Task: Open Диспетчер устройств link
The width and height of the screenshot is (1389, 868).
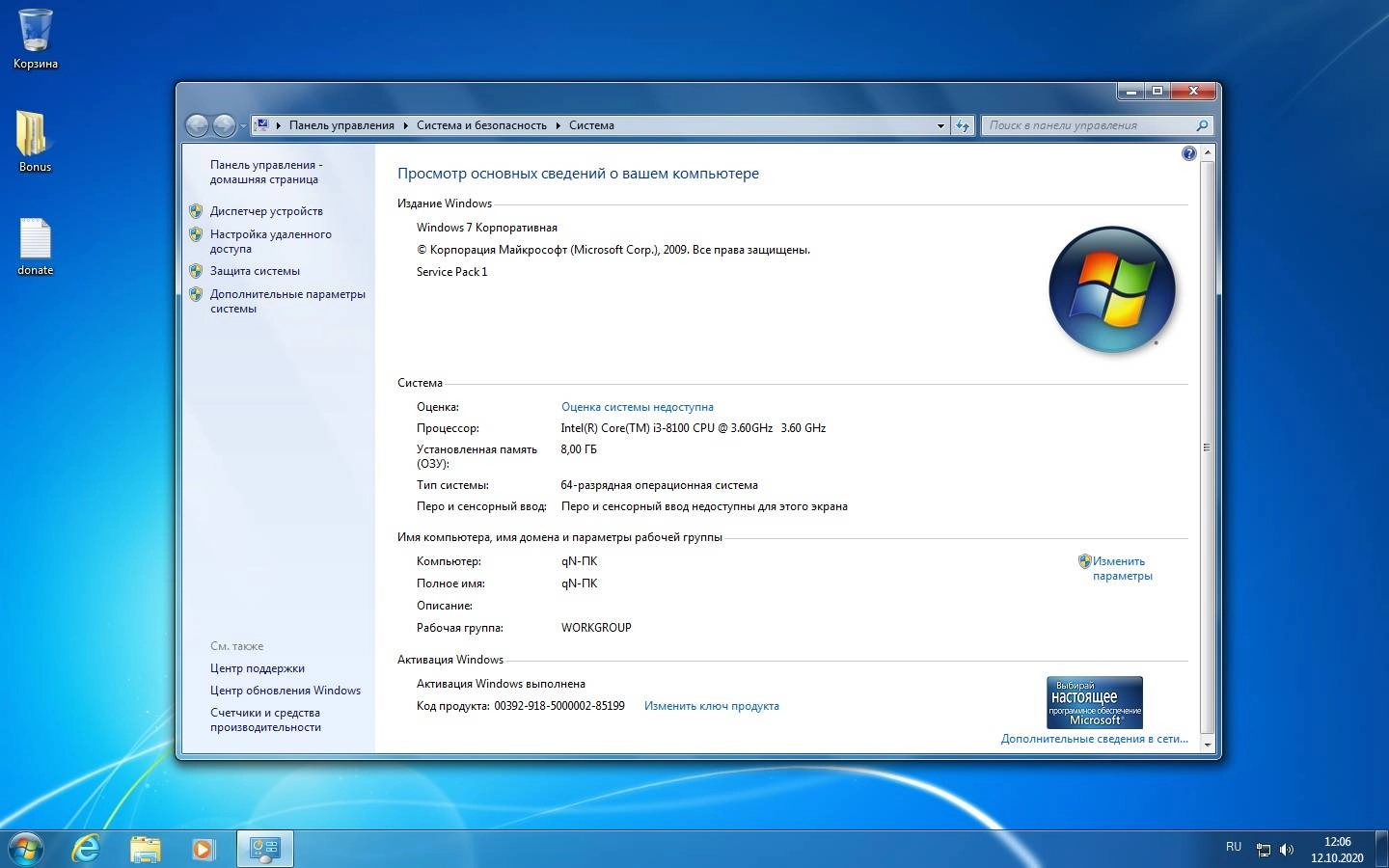Action: pyautogui.click(x=266, y=211)
